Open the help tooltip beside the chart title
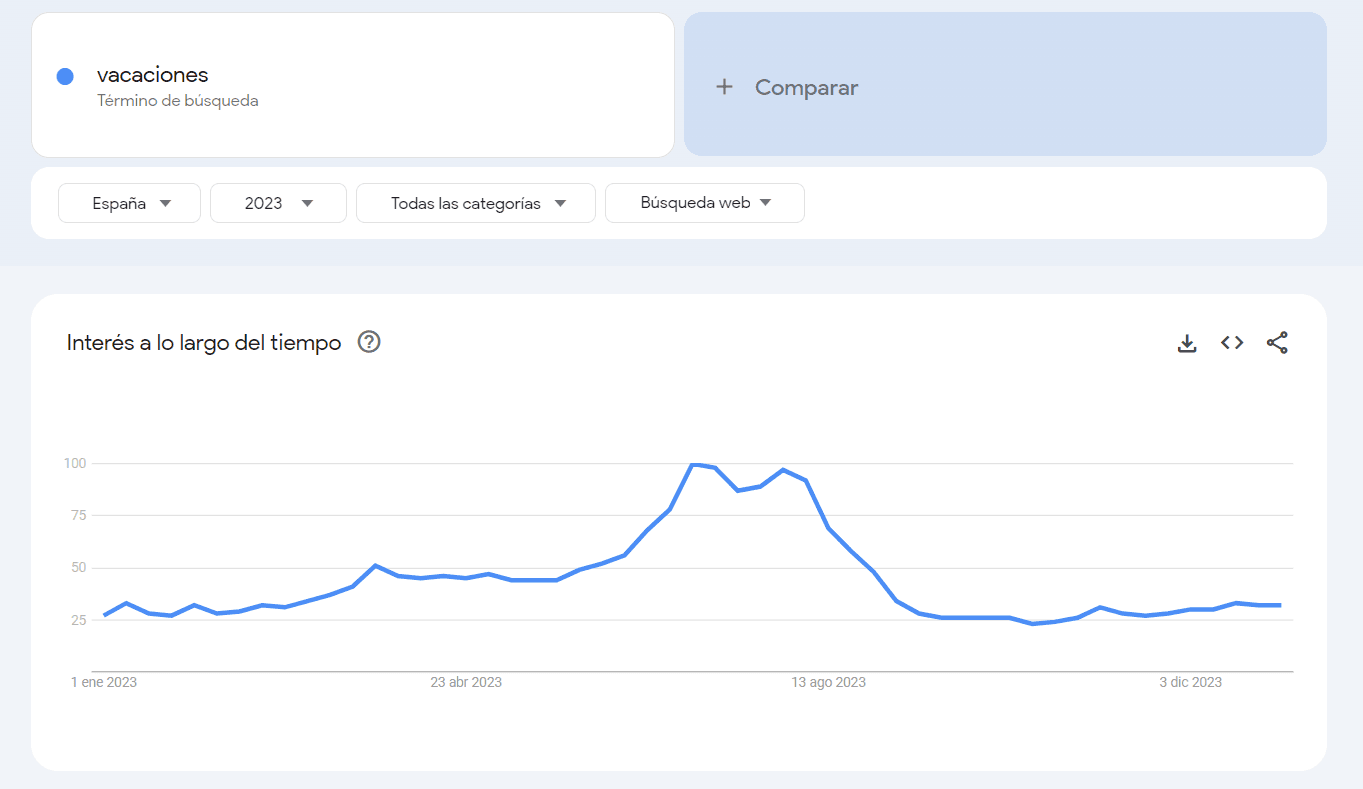Screen dimensions: 1363x789 click(x=368, y=342)
